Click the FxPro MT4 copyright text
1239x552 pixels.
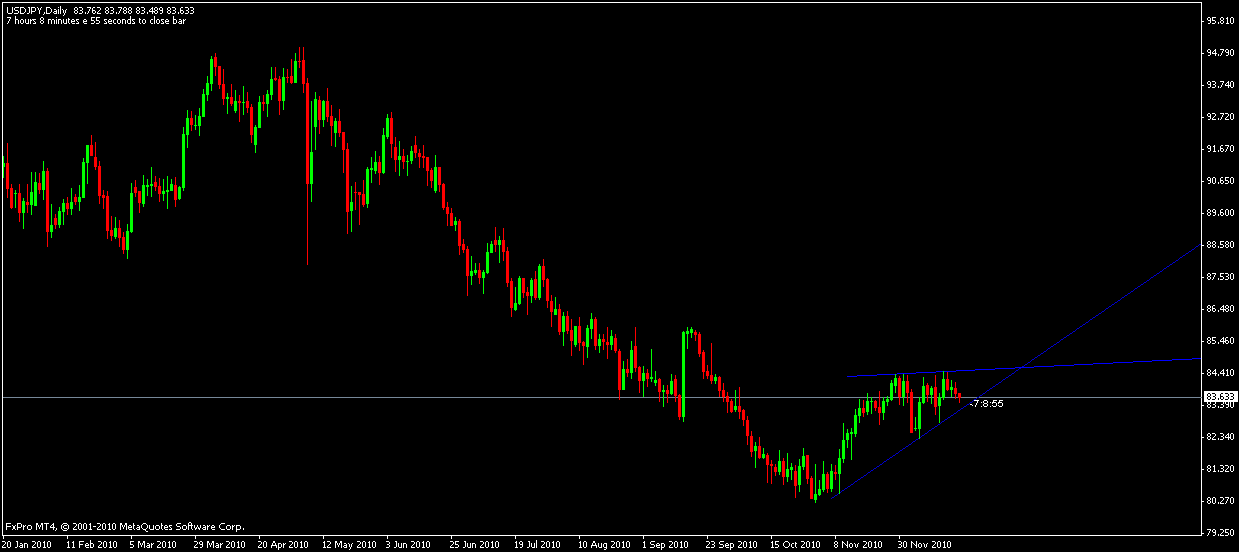pyautogui.click(x=124, y=526)
